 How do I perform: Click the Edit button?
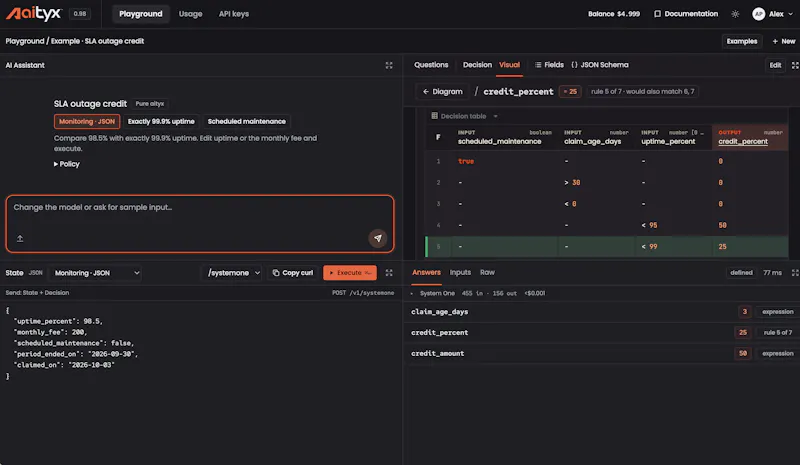[x=775, y=65]
